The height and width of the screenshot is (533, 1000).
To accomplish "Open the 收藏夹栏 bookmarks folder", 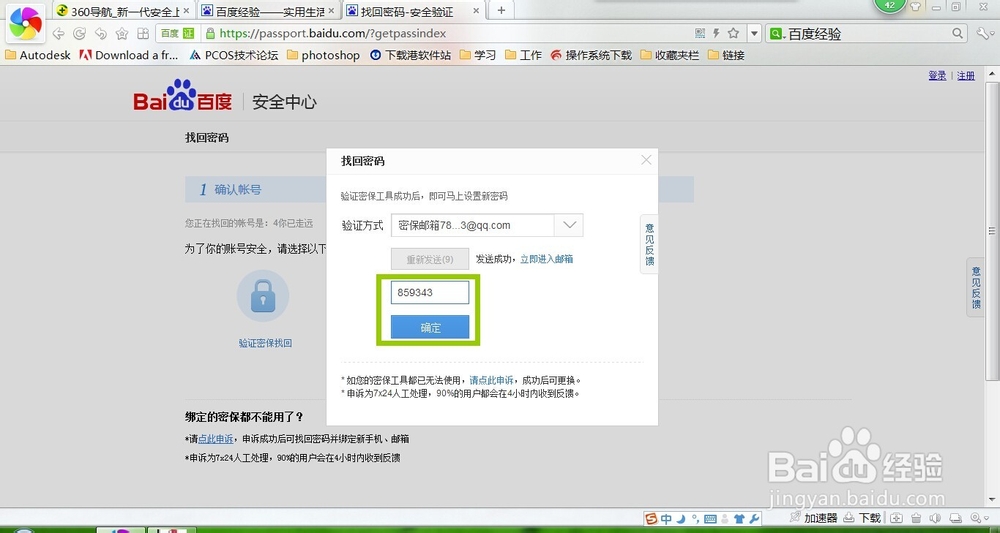I will 670,55.
